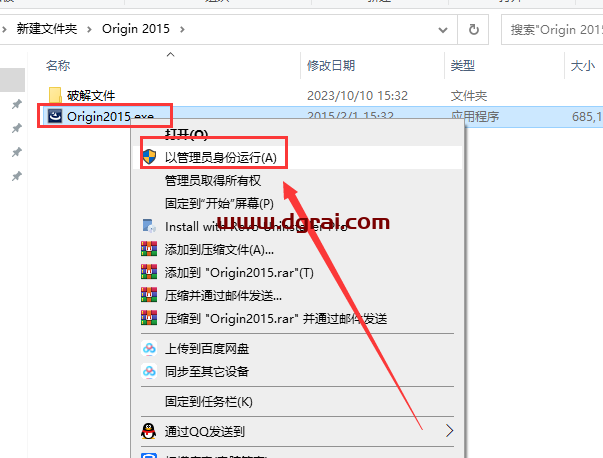Click the 破解文件 folder icon
The image size is (603, 458).
55,95
